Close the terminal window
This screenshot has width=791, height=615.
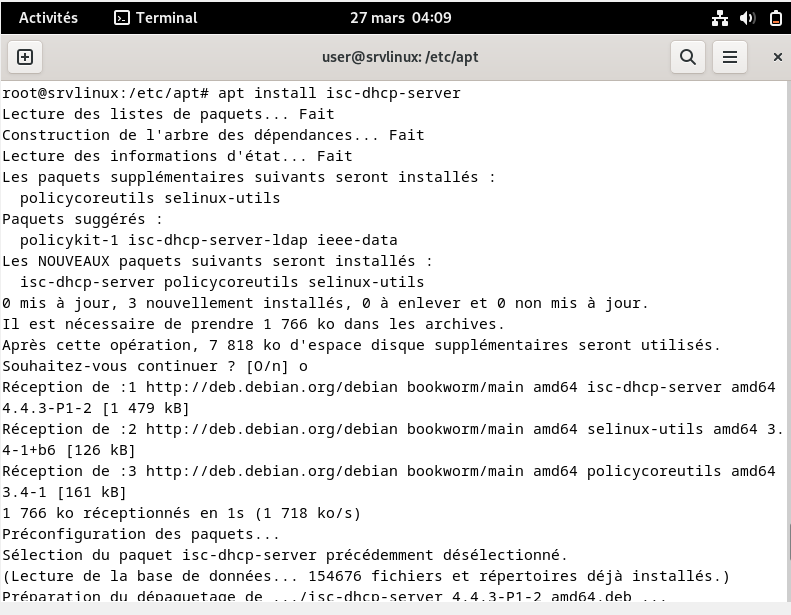click(x=777, y=57)
